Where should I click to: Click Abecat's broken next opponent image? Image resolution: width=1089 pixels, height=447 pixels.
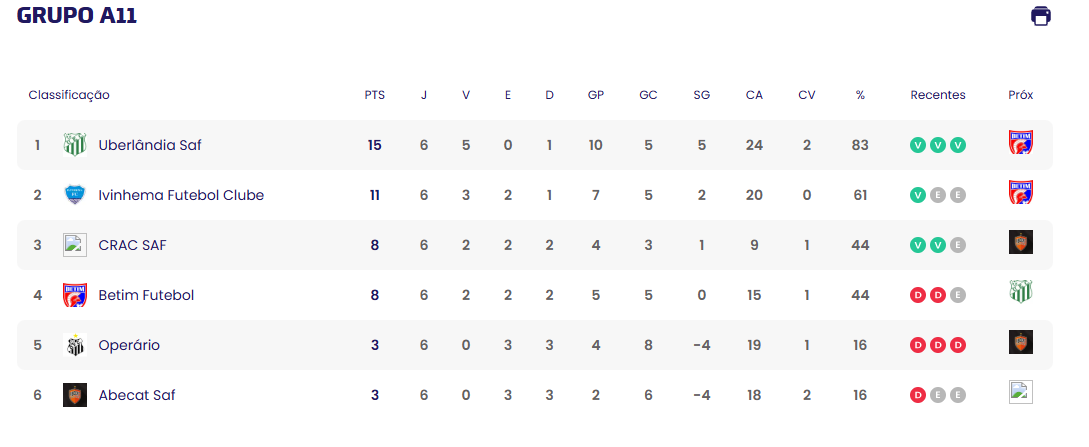tap(1020, 391)
